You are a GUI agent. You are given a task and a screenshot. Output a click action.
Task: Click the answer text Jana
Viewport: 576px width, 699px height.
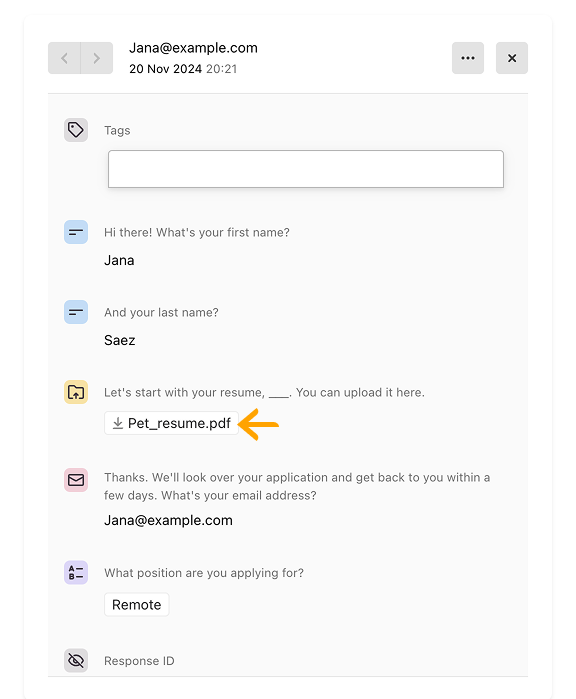coord(119,260)
